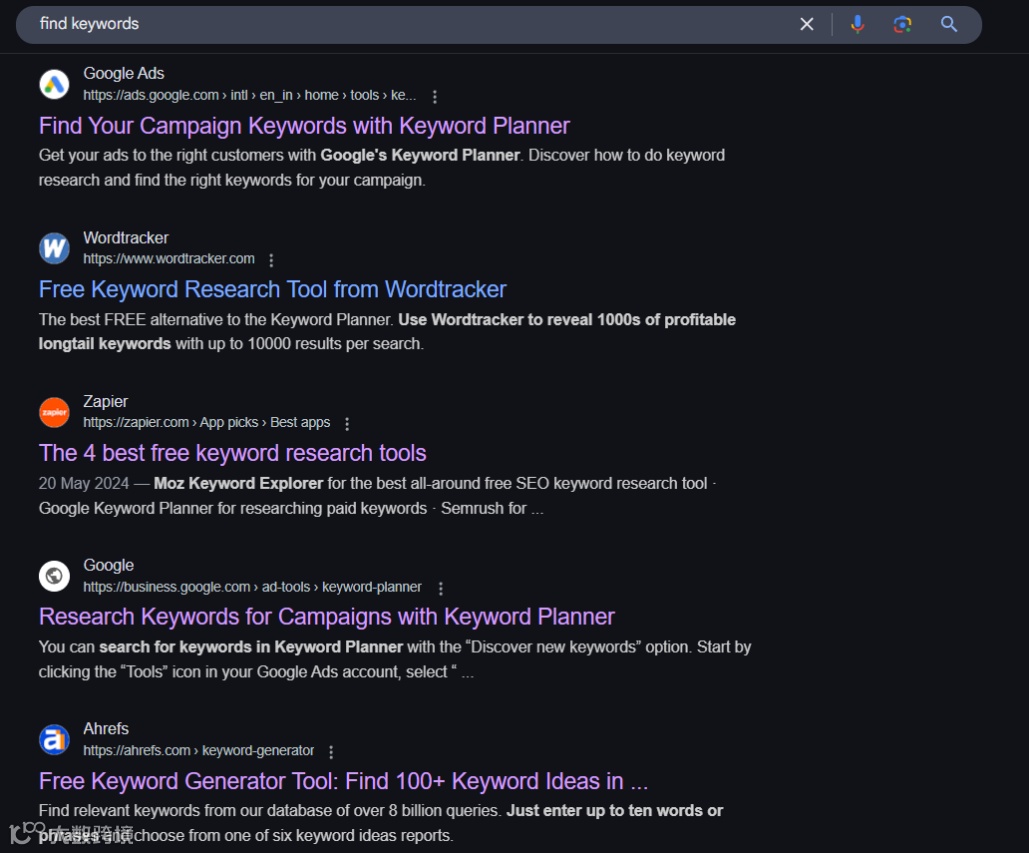
Task: Click the bold 'Google's Keyword Planner' snippet text
Action: (x=420, y=156)
